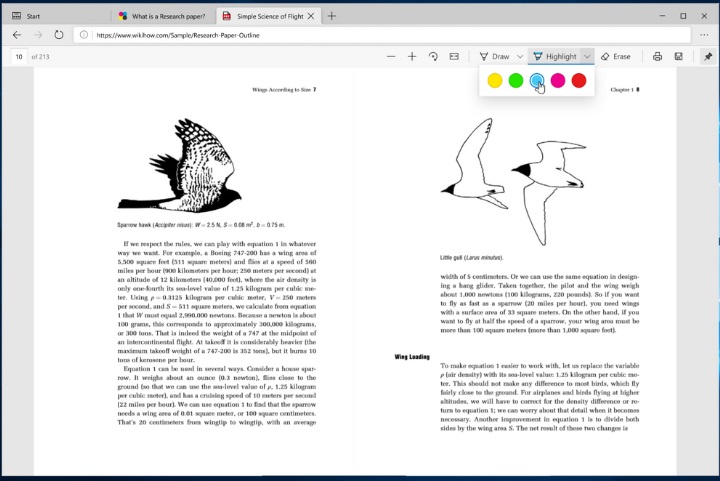
Task: Zoom in the PDF document
Action: pyautogui.click(x=412, y=56)
